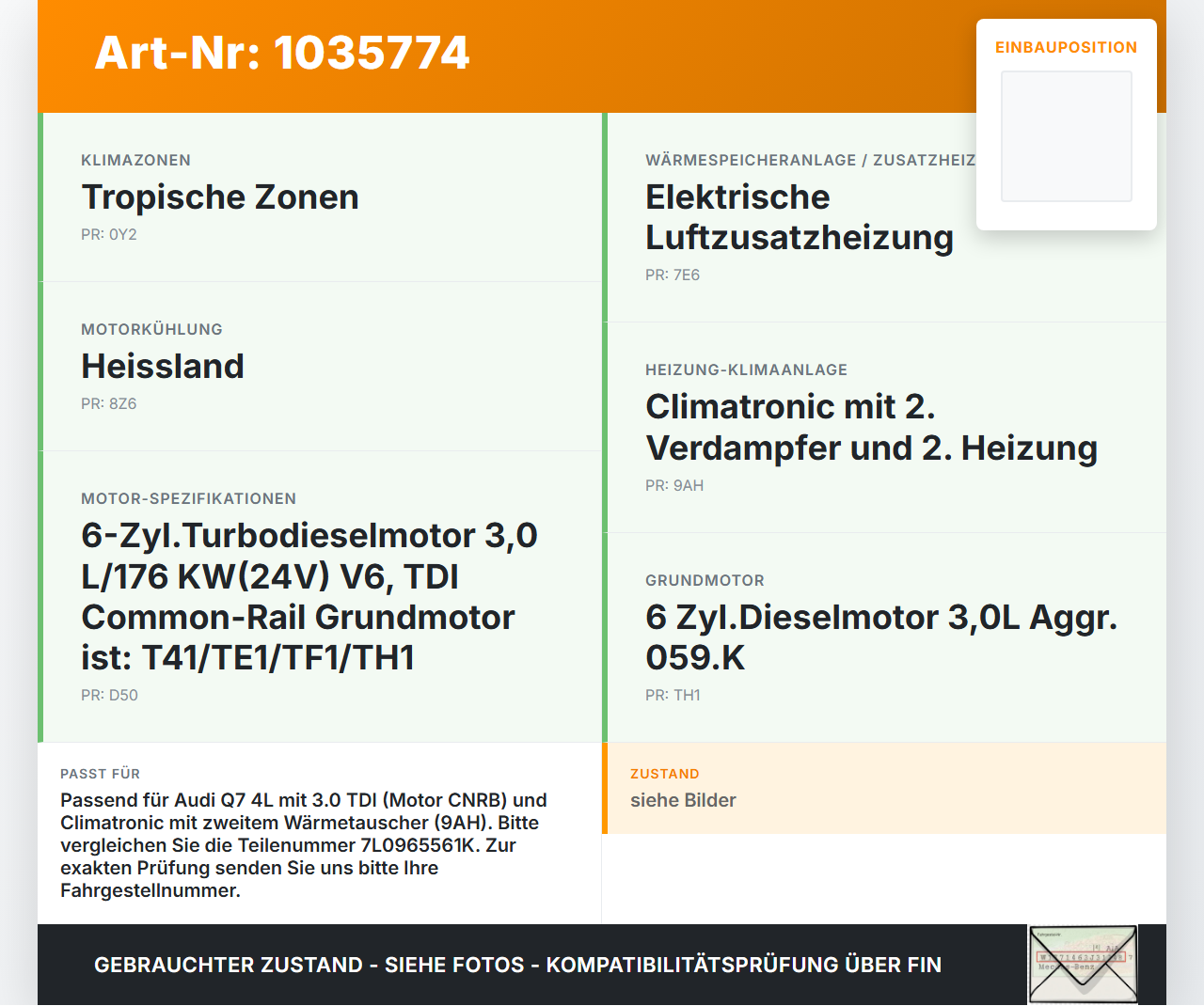This screenshot has height=1006, width=1204.
Task: Click the PR code TH1
Action: click(673, 696)
